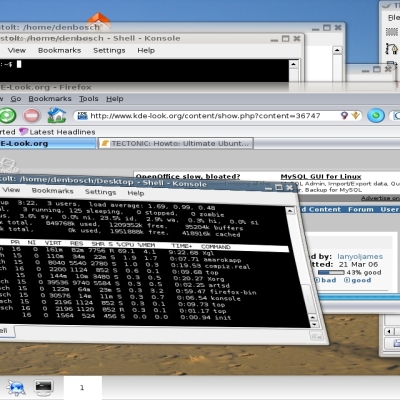Open Bookmarks menu in the top Konsole
The height and width of the screenshot is (400, 400).
pos(59,50)
